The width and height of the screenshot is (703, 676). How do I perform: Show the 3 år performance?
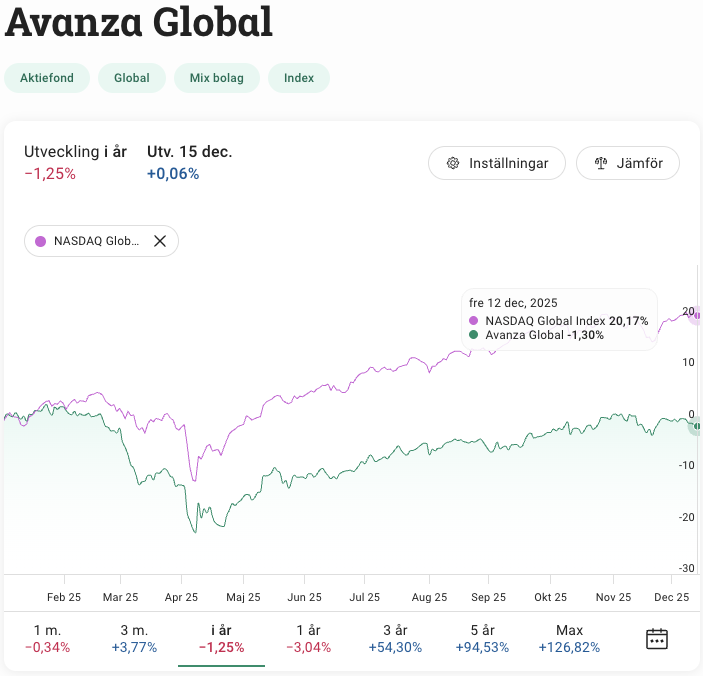(394, 638)
